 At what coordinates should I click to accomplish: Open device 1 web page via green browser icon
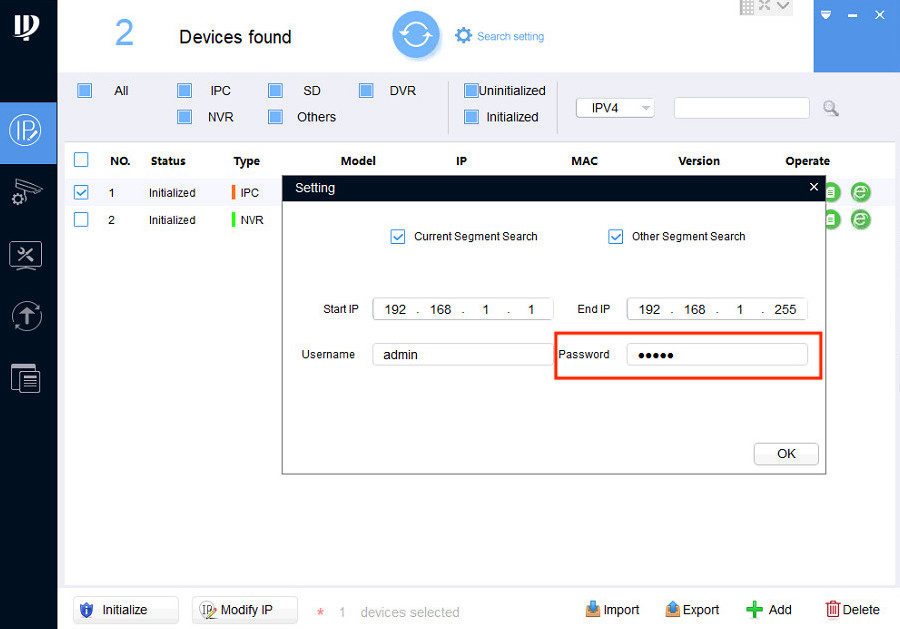point(860,191)
